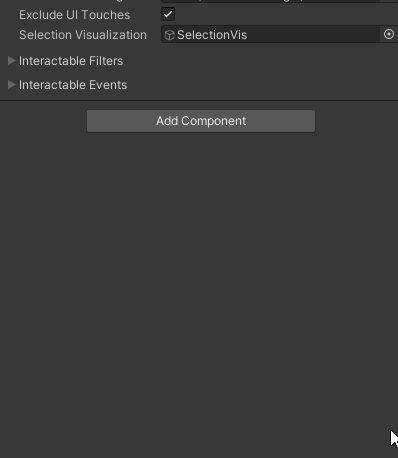Uncheck the Exclude UI Touches checkbox
This screenshot has height=458, width=398.
click(168, 14)
